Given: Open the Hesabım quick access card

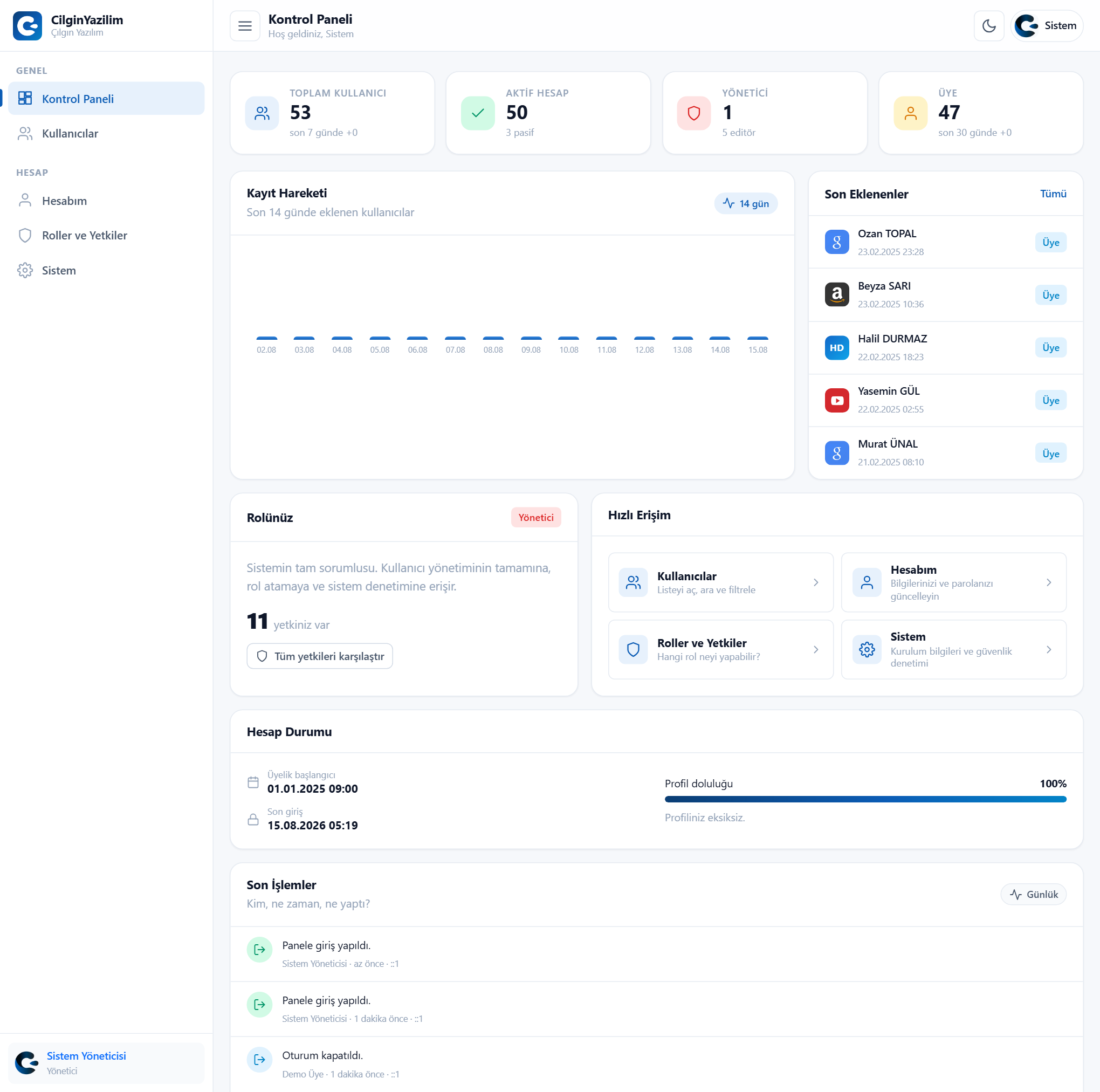Looking at the screenshot, I should click(954, 582).
